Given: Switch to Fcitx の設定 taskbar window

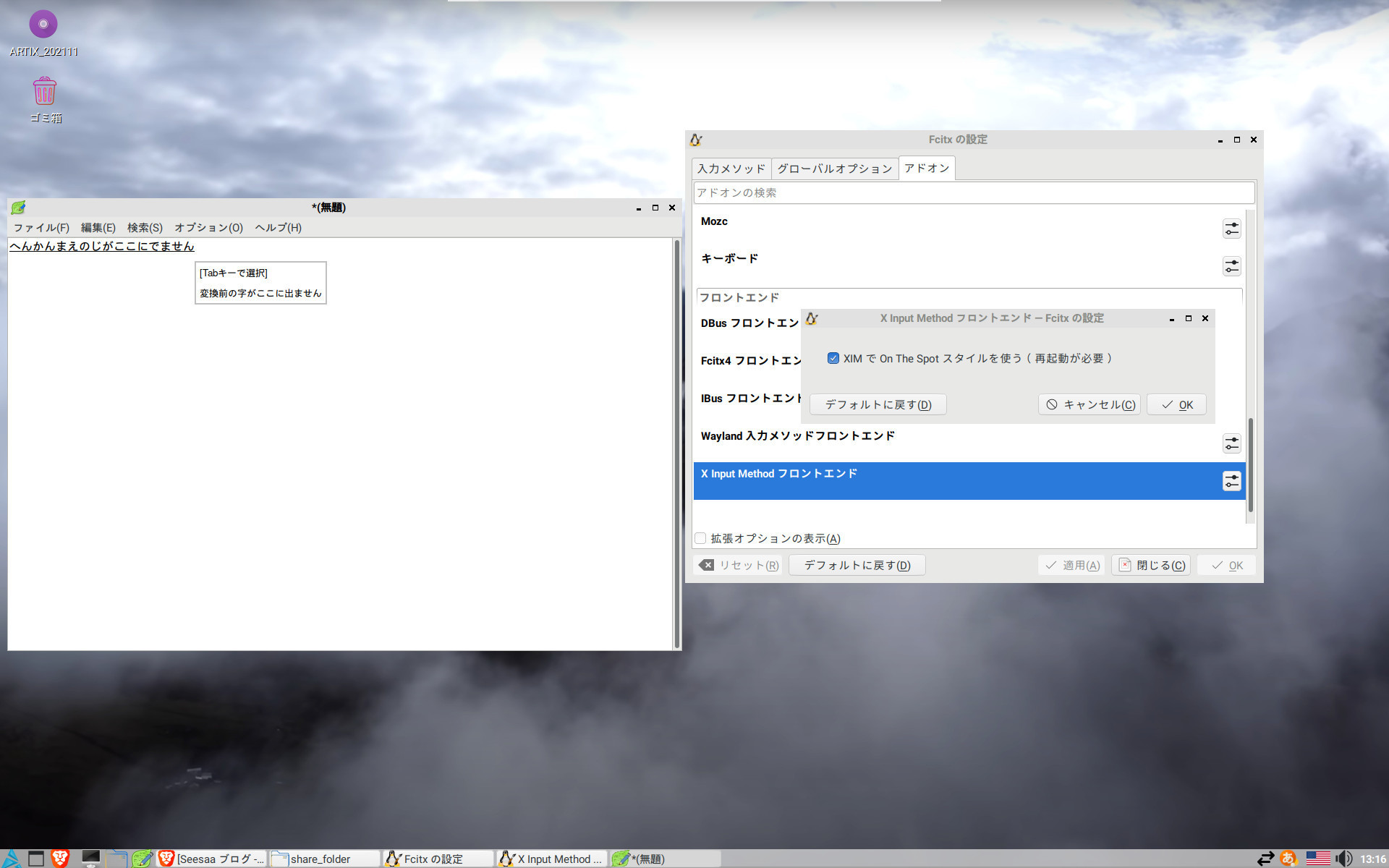Looking at the screenshot, I should pos(438,859).
